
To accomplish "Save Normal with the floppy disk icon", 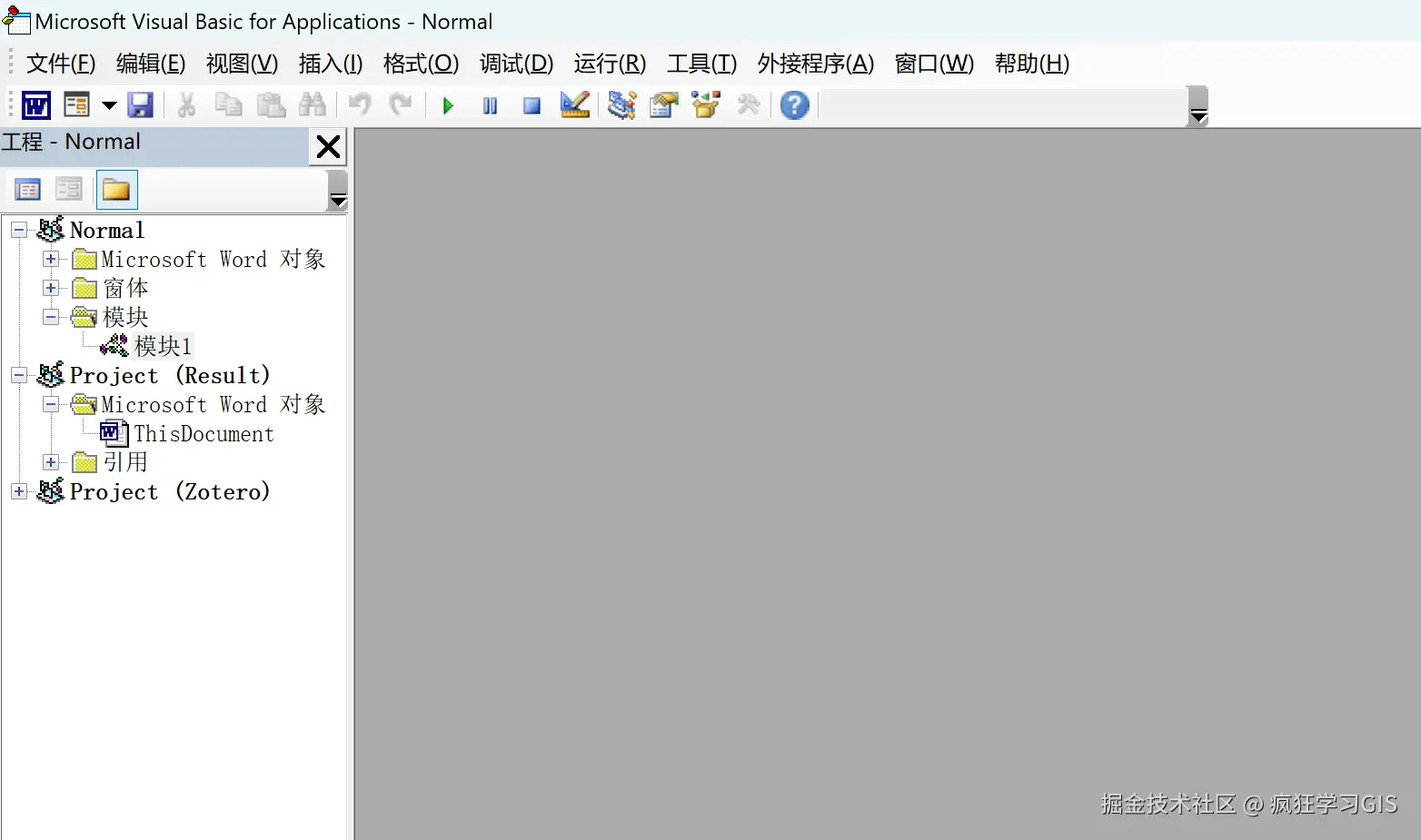I will [140, 105].
